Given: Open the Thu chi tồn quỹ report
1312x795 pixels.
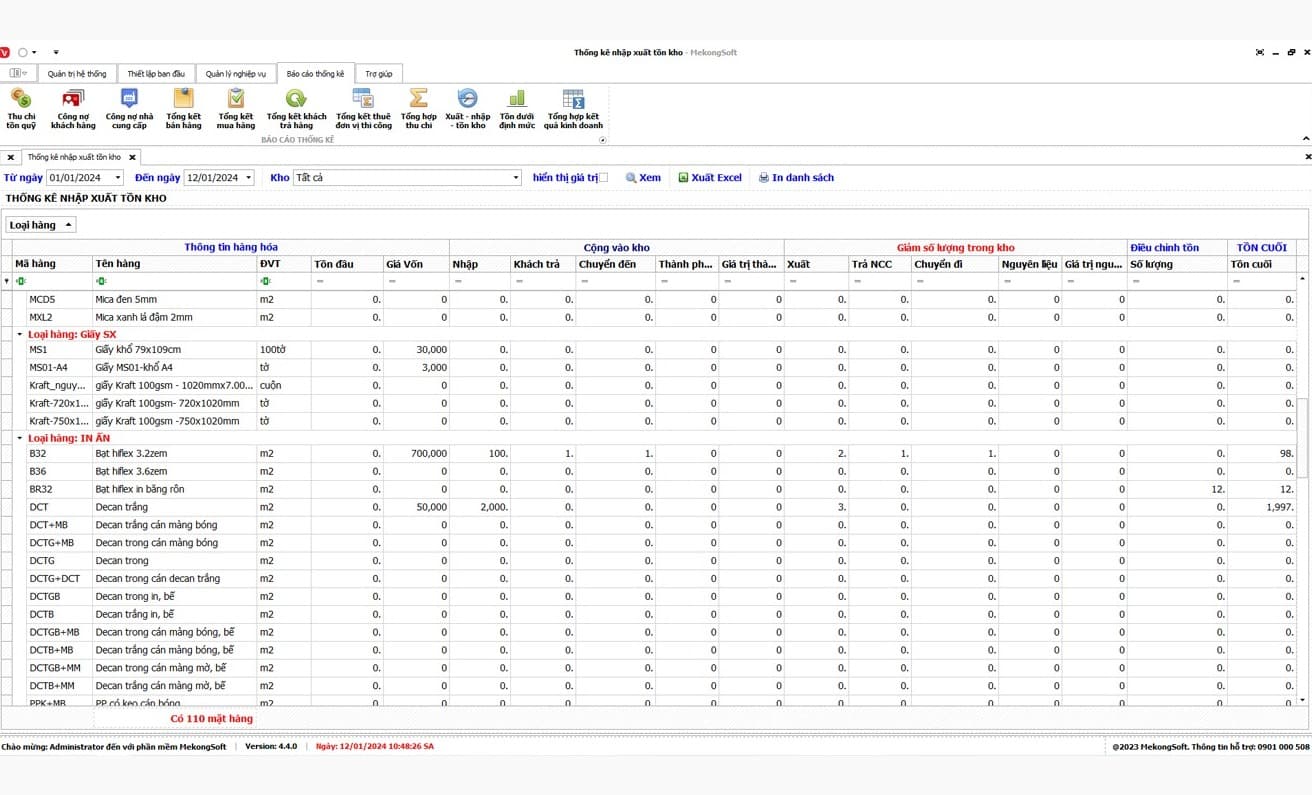Looking at the screenshot, I should pos(21,109).
